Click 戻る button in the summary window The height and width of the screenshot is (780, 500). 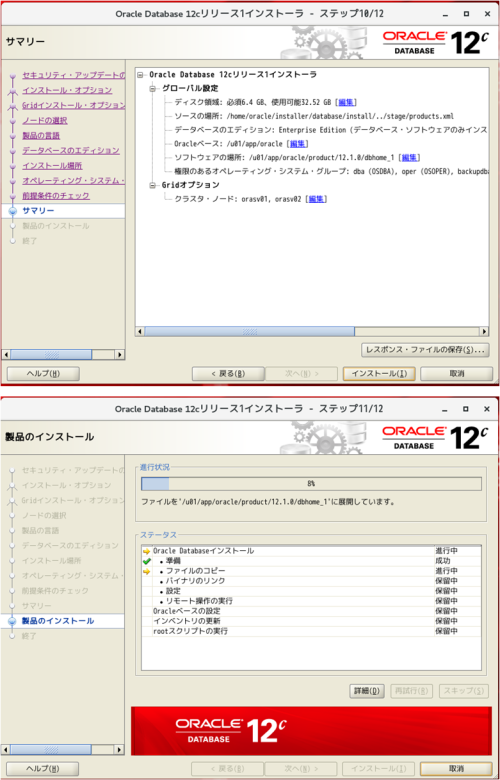click(x=228, y=374)
